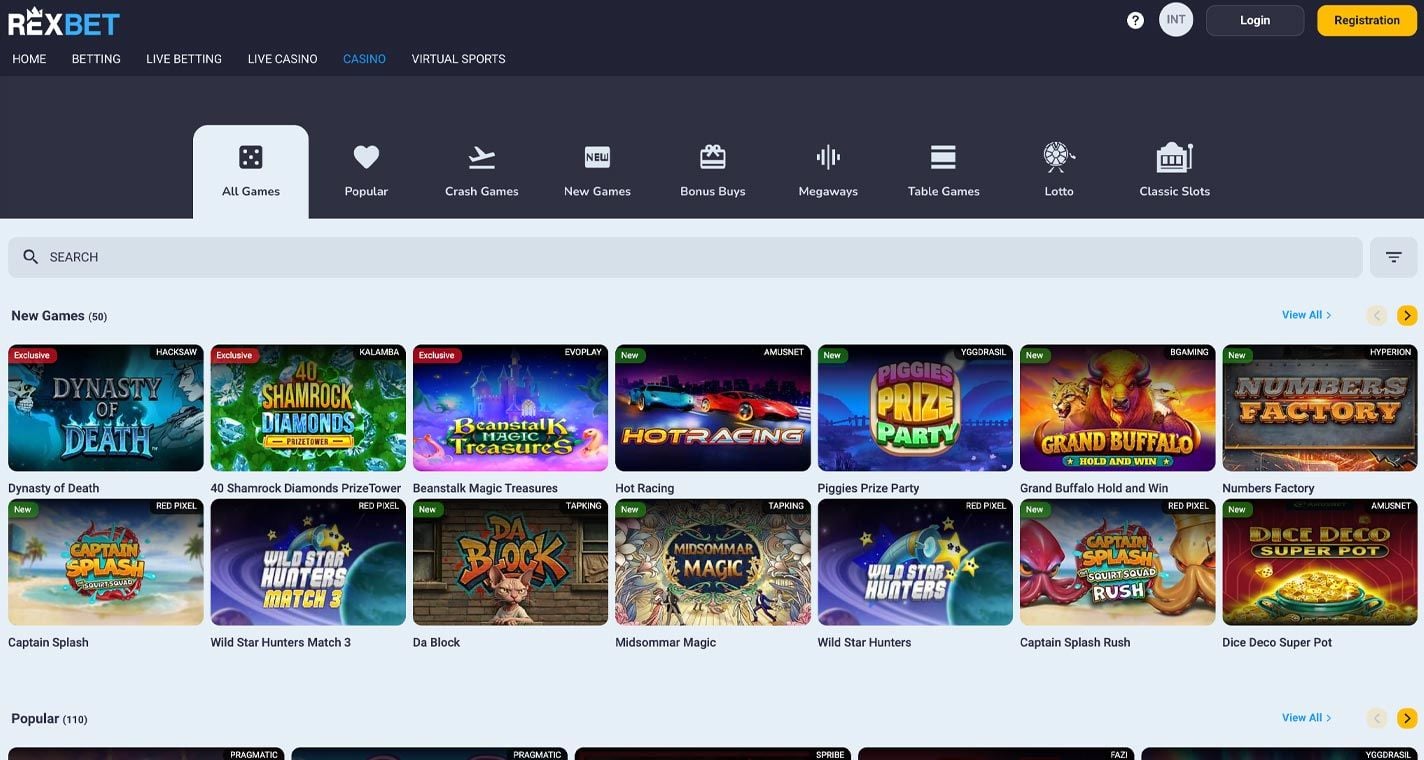The image size is (1424, 760).
Task: Click View All for Popular games
Action: tap(1307, 718)
